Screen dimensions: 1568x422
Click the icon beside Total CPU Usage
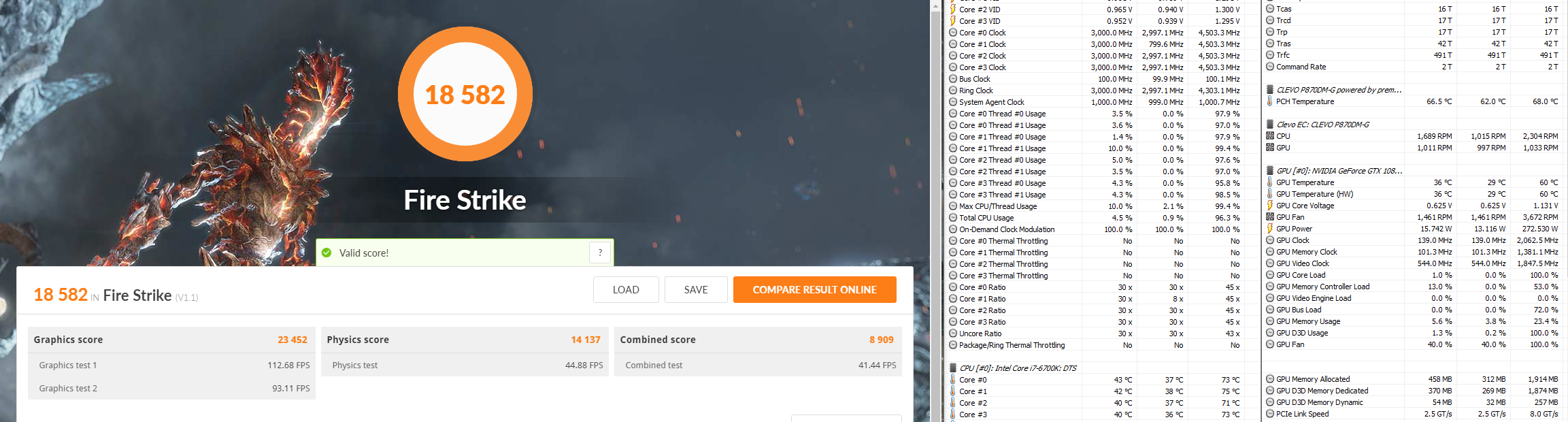tap(953, 218)
